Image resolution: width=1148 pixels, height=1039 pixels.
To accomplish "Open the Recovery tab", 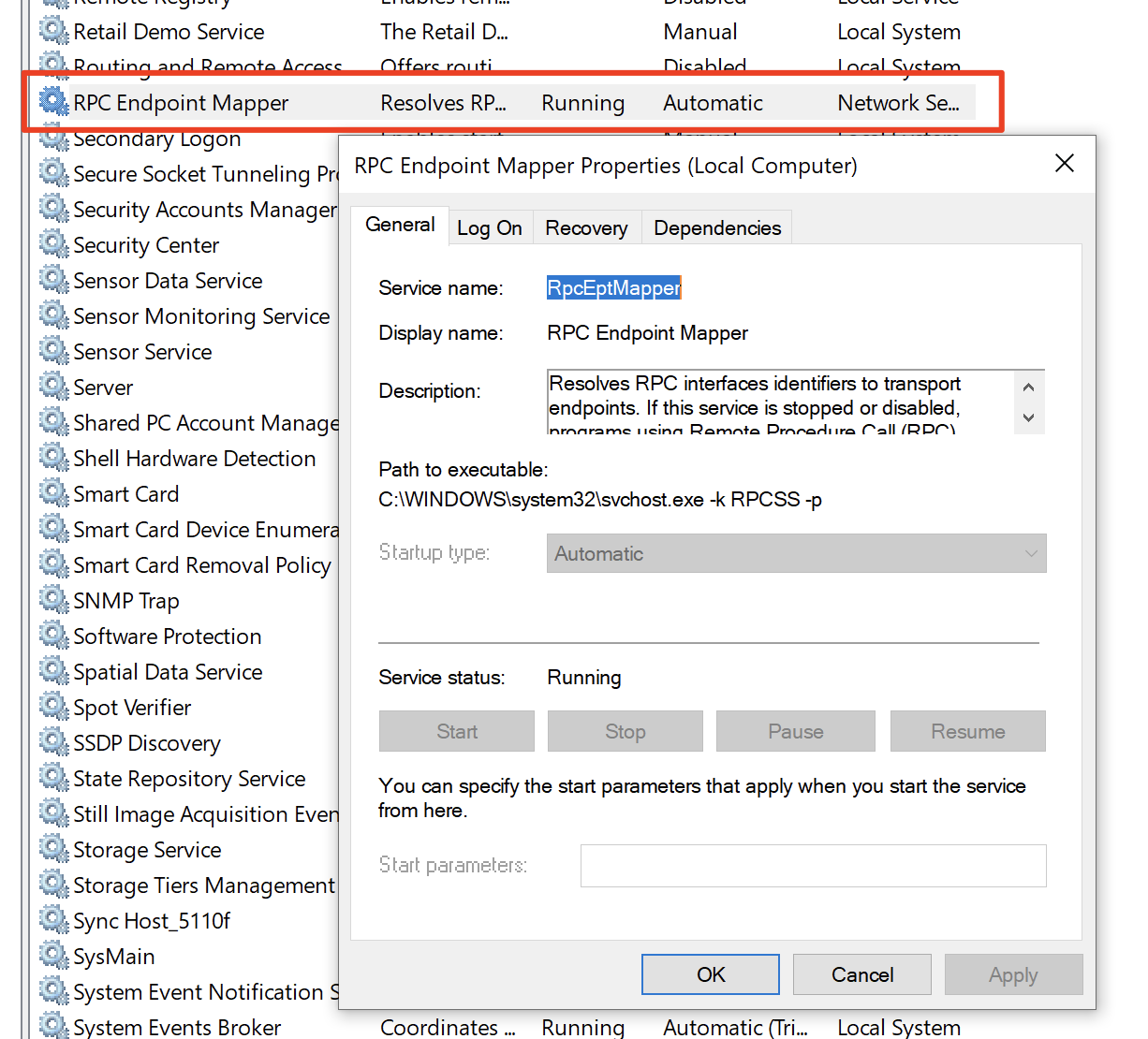I will 586,227.
